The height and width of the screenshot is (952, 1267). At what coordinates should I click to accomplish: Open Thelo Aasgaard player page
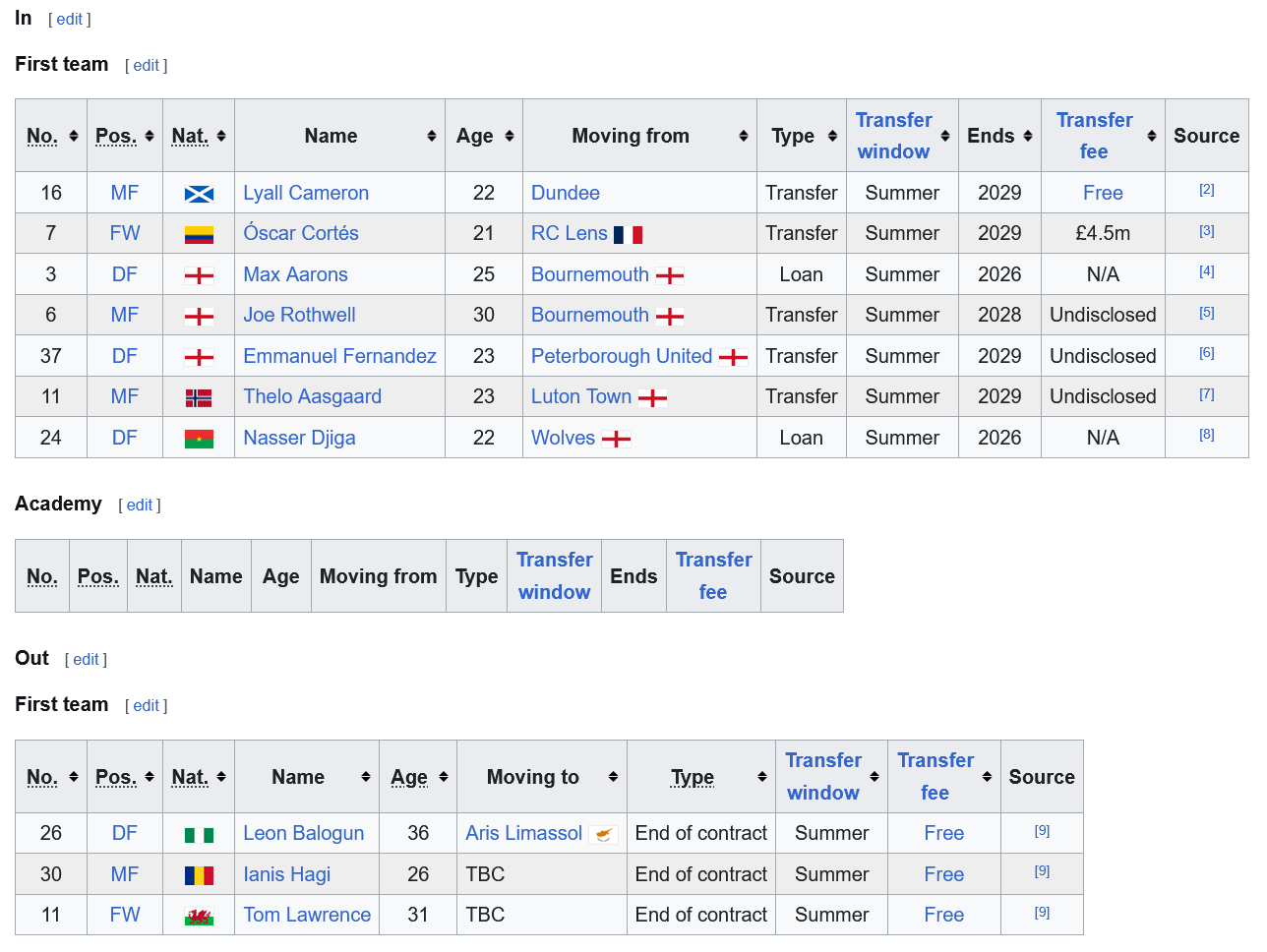[x=312, y=397]
